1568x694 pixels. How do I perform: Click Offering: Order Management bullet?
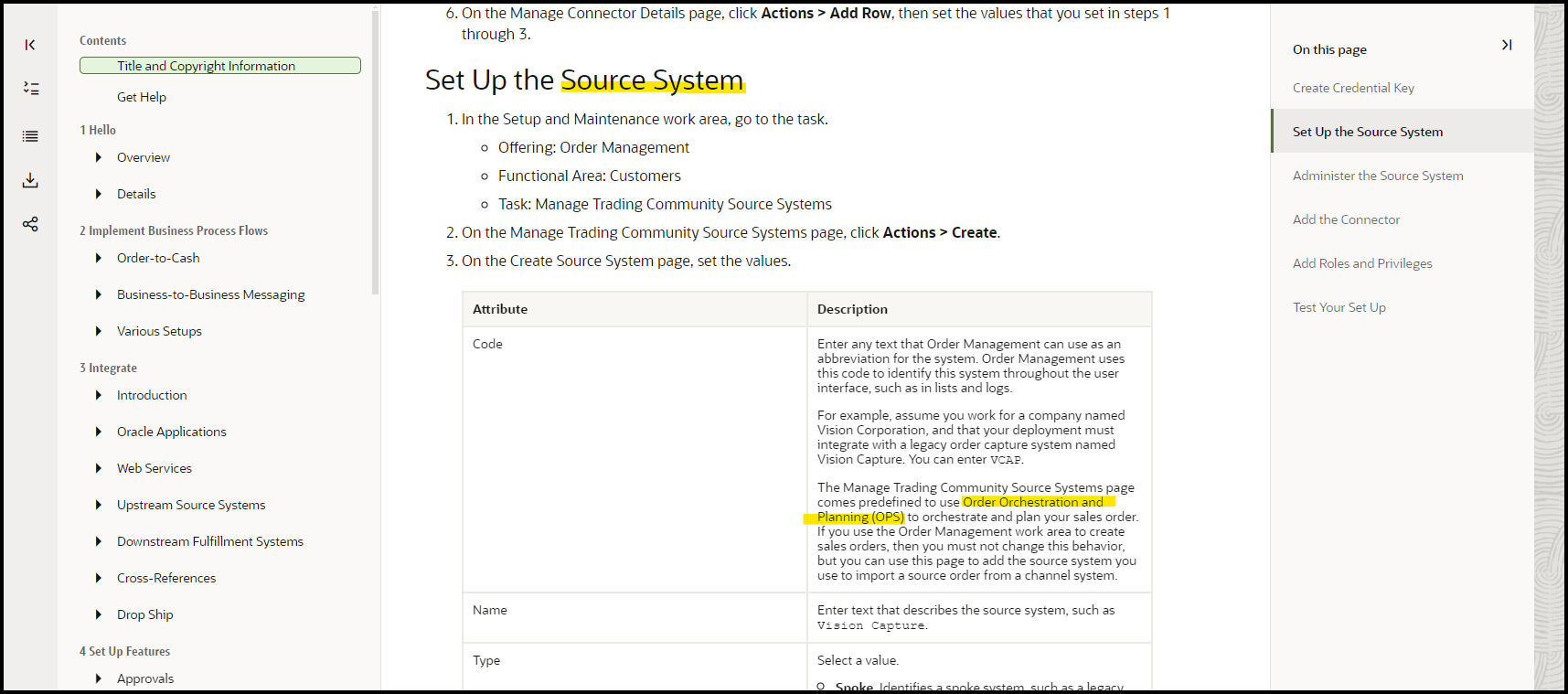coord(593,147)
